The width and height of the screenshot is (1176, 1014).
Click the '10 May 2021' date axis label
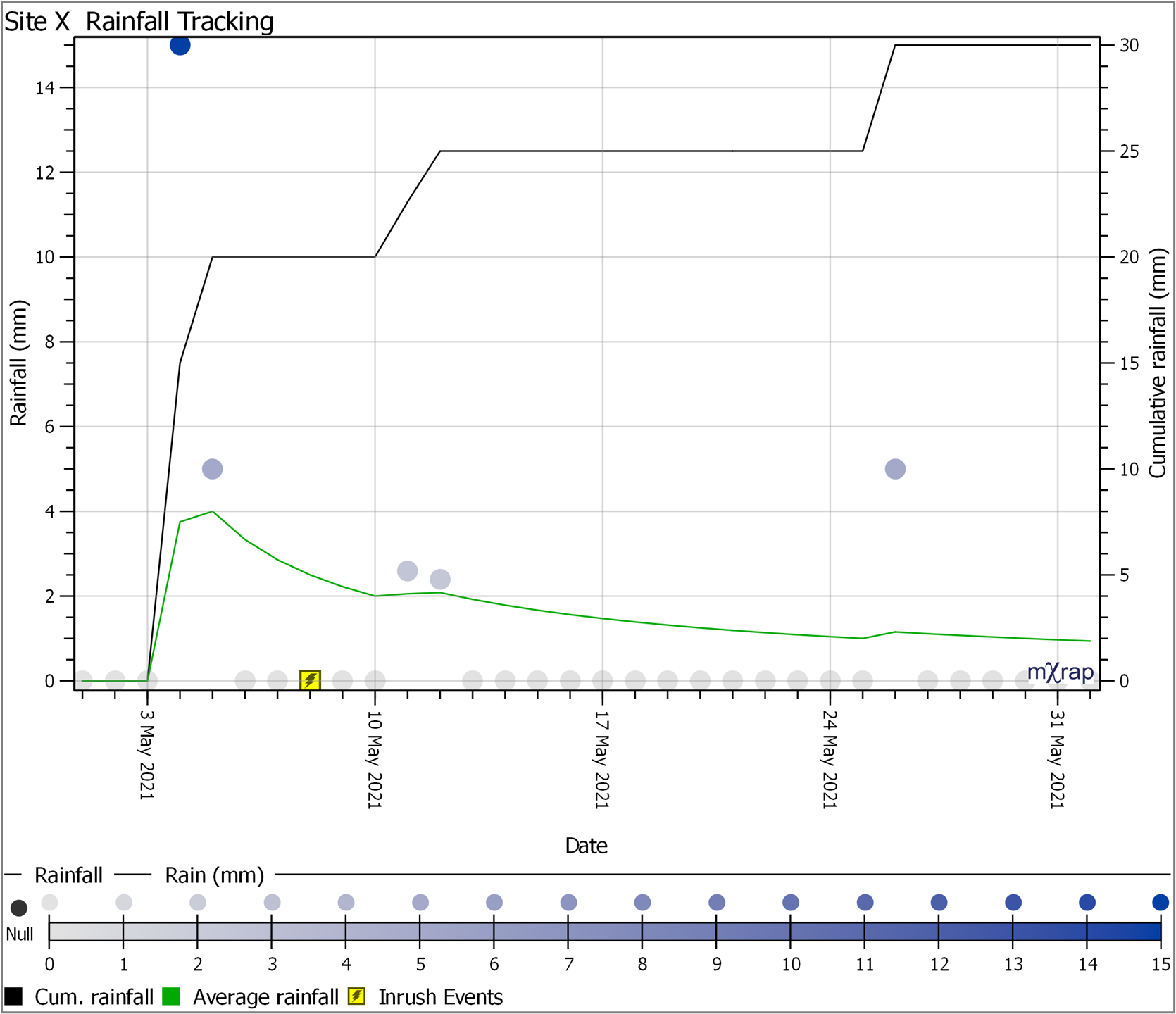374,759
